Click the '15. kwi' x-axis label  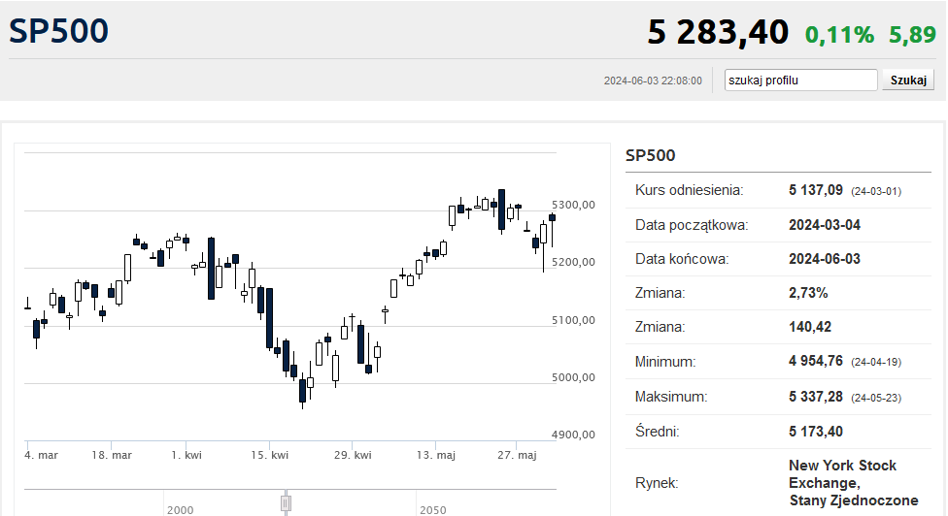[270, 455]
